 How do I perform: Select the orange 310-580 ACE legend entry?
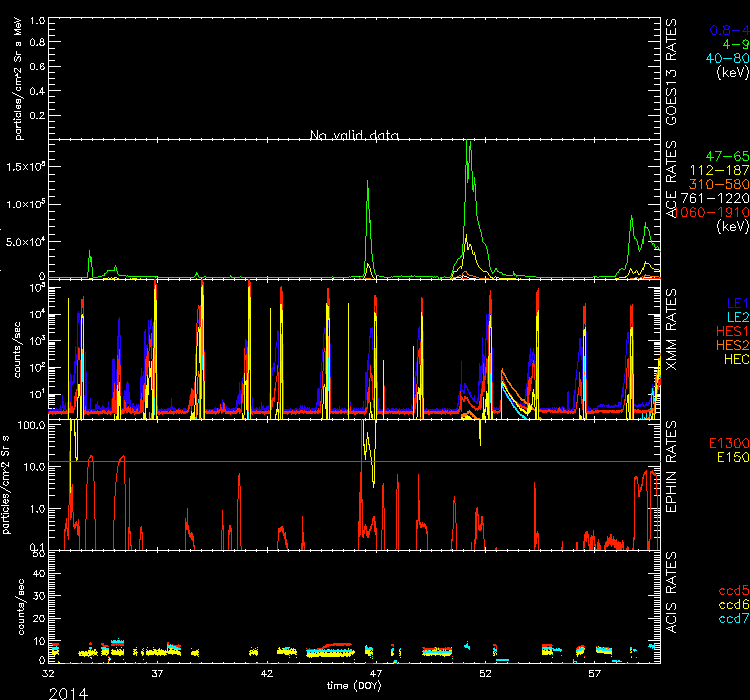pos(720,185)
